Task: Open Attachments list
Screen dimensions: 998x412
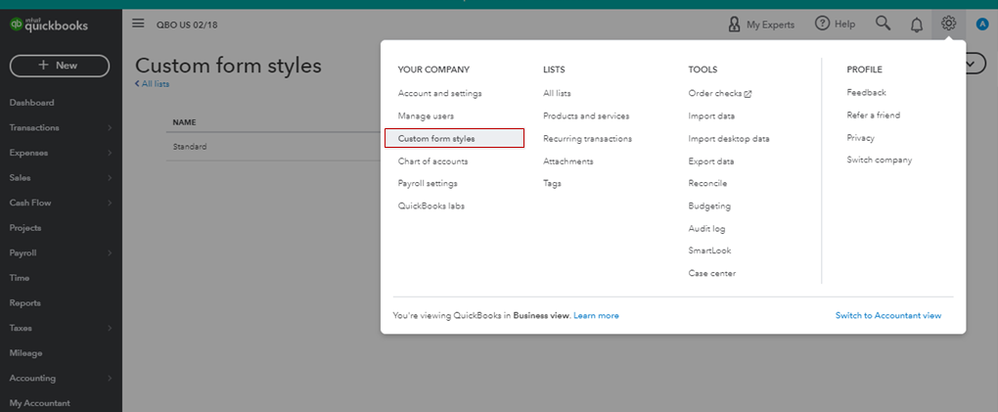Action: pos(568,161)
